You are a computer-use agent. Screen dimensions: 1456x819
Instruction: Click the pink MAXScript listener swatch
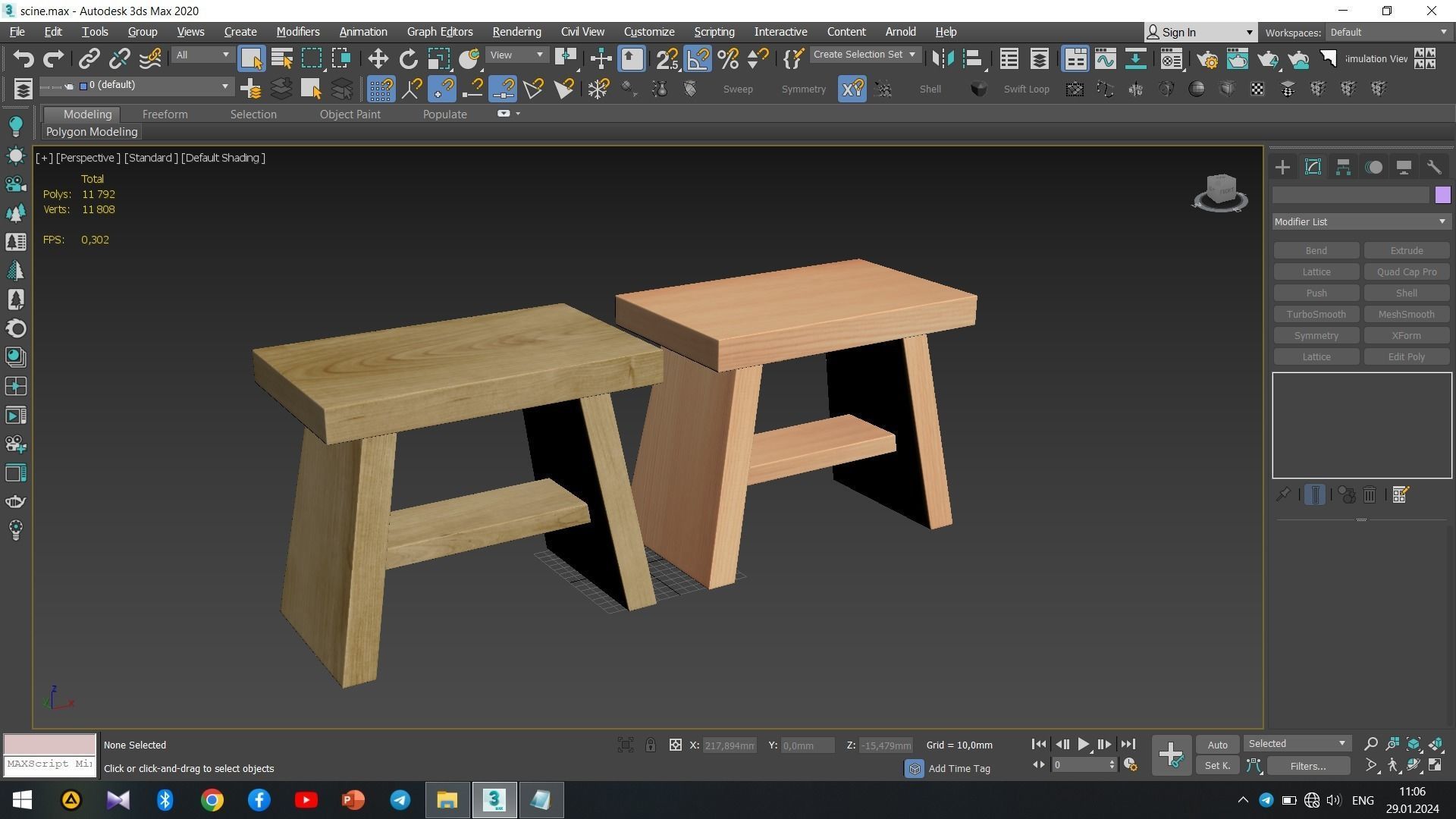click(x=50, y=744)
